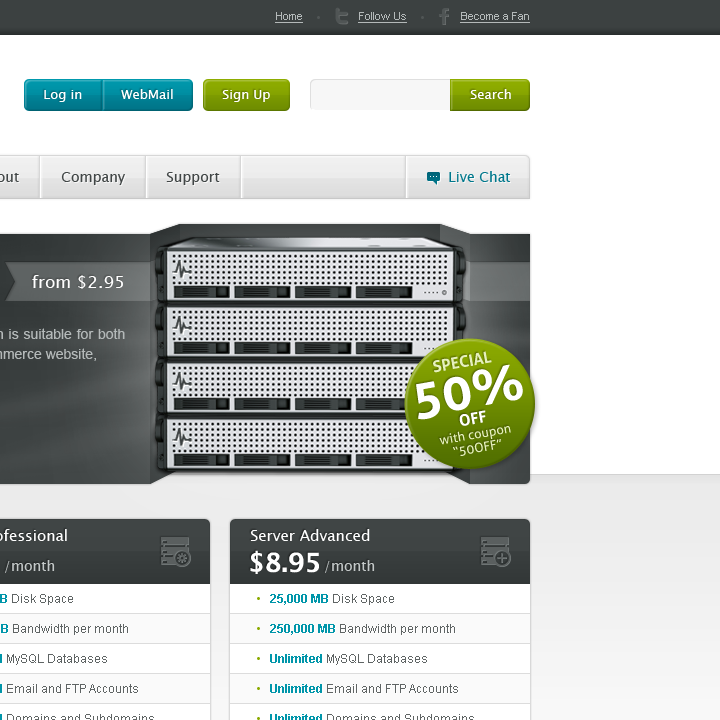Open the Follow Us link
Viewport: 720px width, 720px height.
(382, 17)
